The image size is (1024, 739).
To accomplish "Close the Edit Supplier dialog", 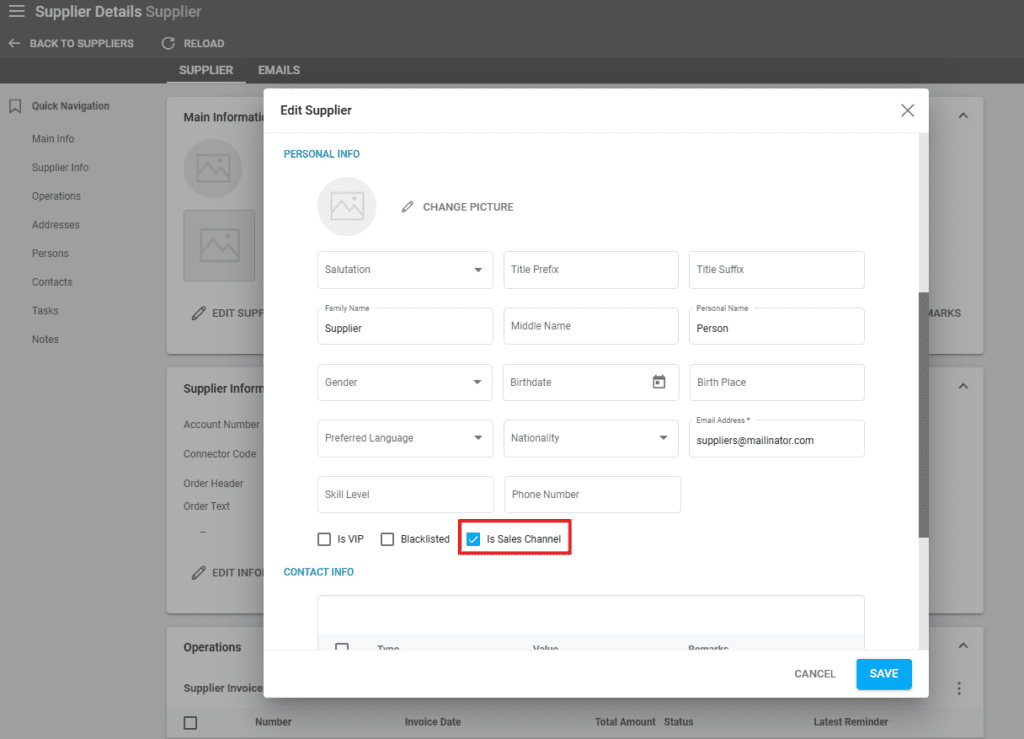I will (x=907, y=111).
